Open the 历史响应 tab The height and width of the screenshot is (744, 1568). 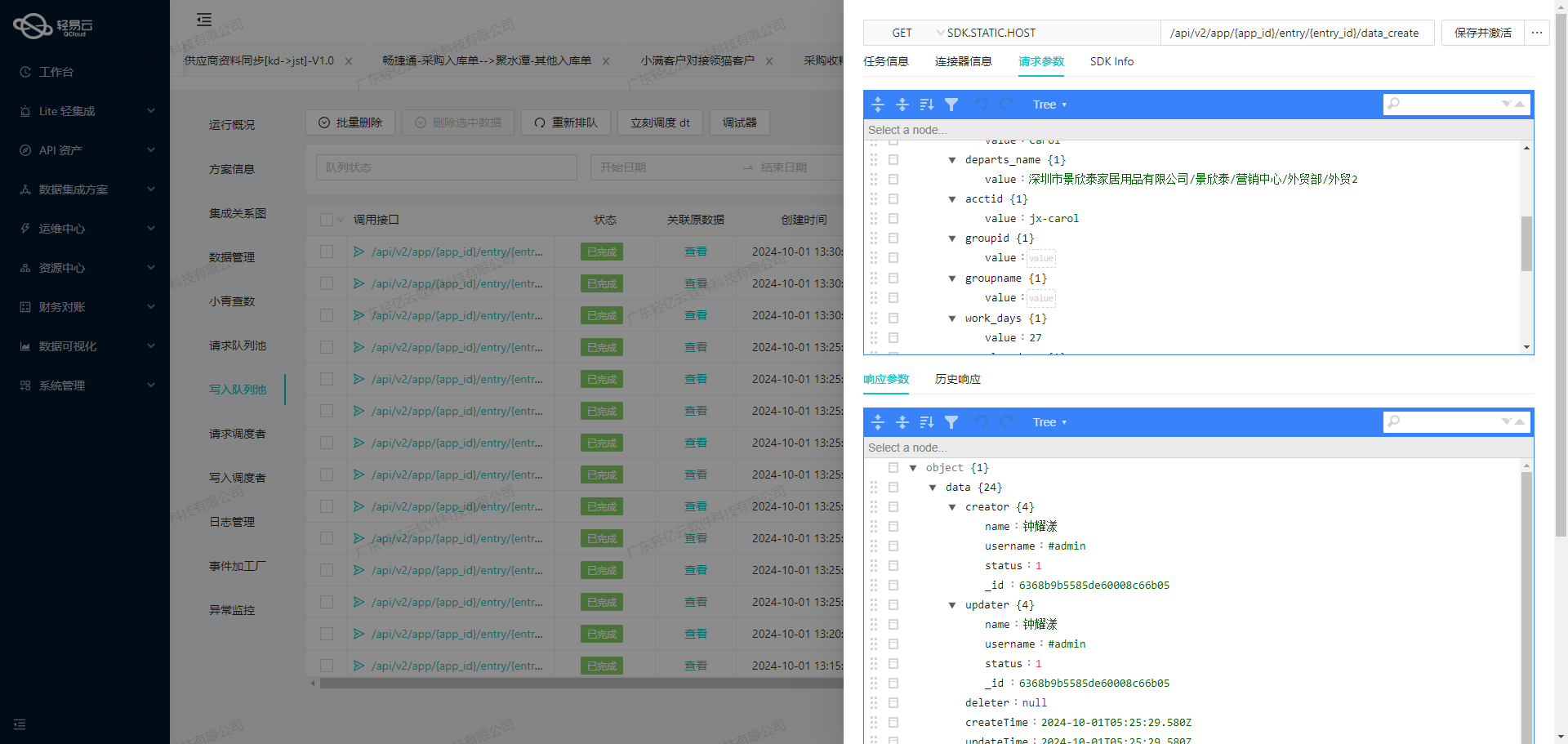click(x=957, y=379)
